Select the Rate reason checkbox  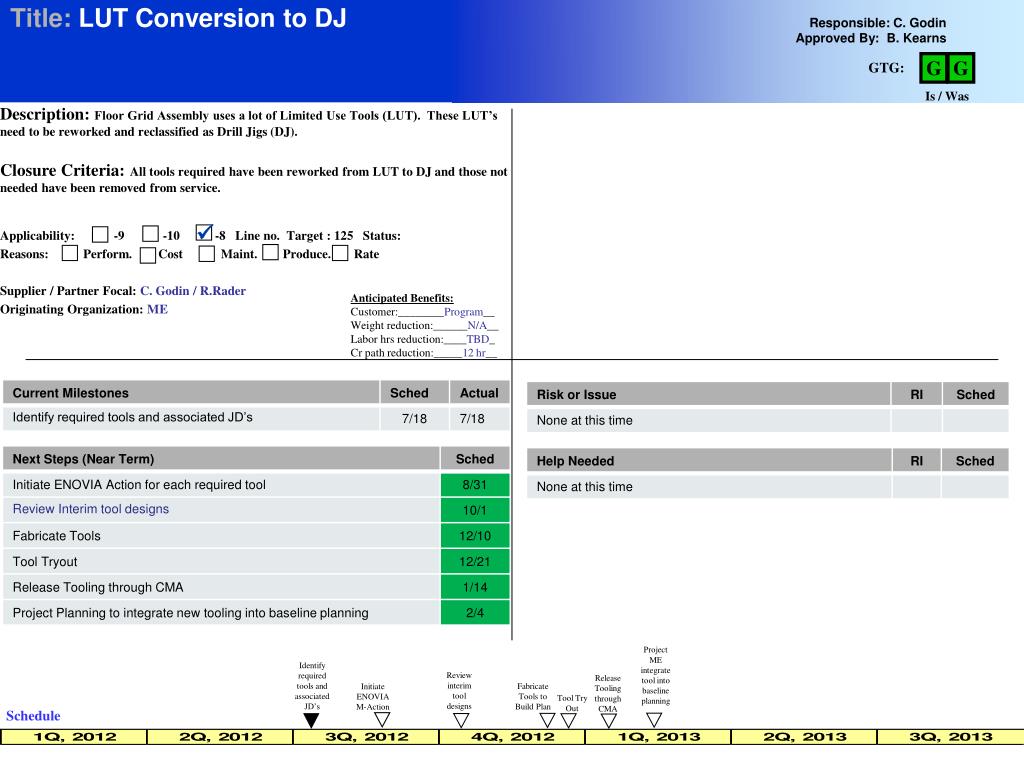tap(340, 253)
